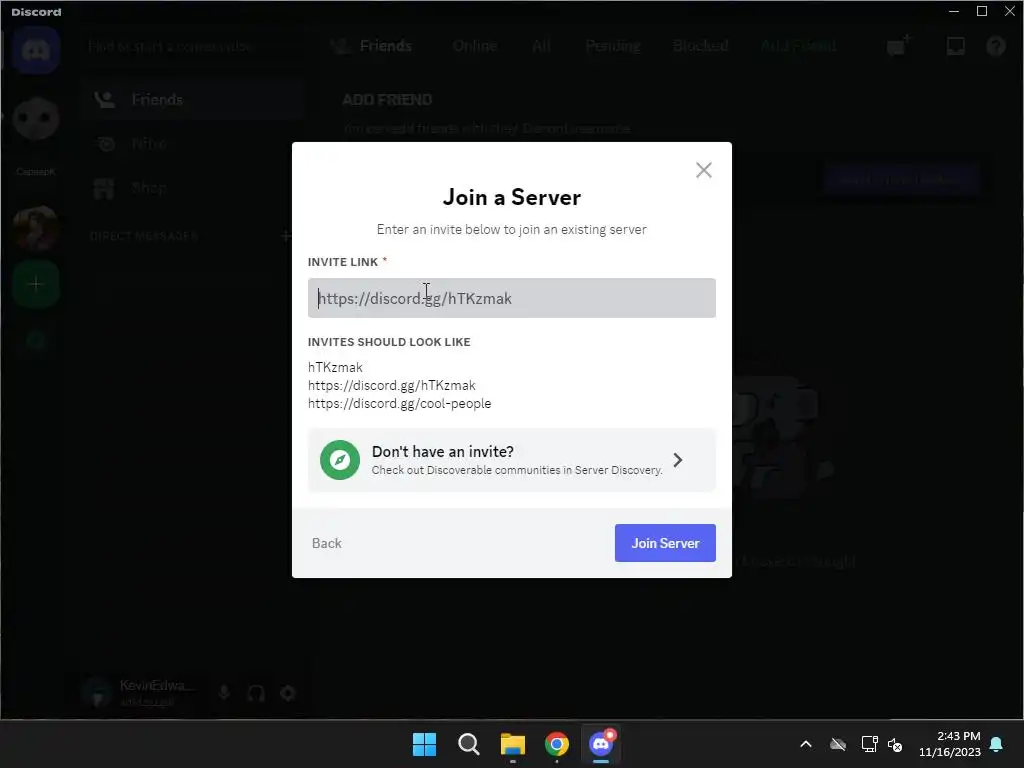Click the network display tray icon
Viewport: 1024px width, 768px height.
[x=869, y=744]
